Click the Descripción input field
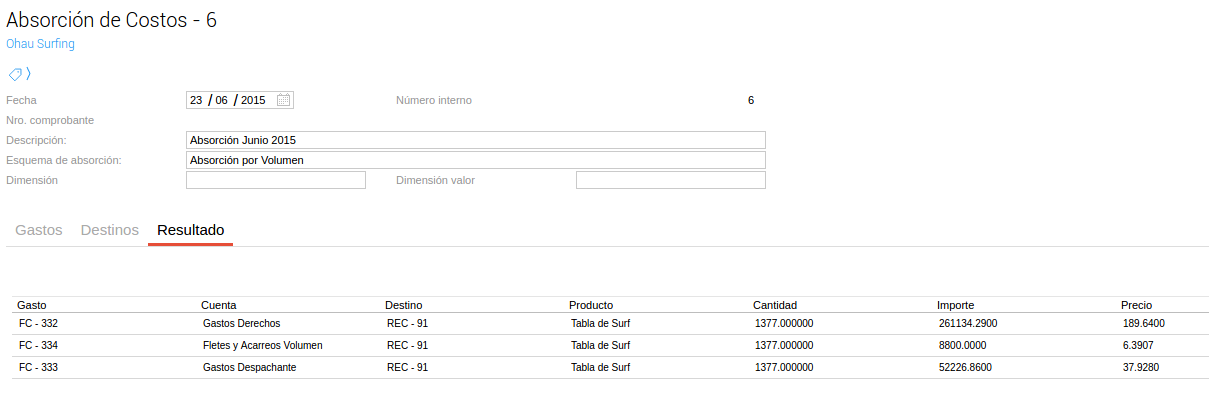The height and width of the screenshot is (396, 1209). click(x=476, y=140)
